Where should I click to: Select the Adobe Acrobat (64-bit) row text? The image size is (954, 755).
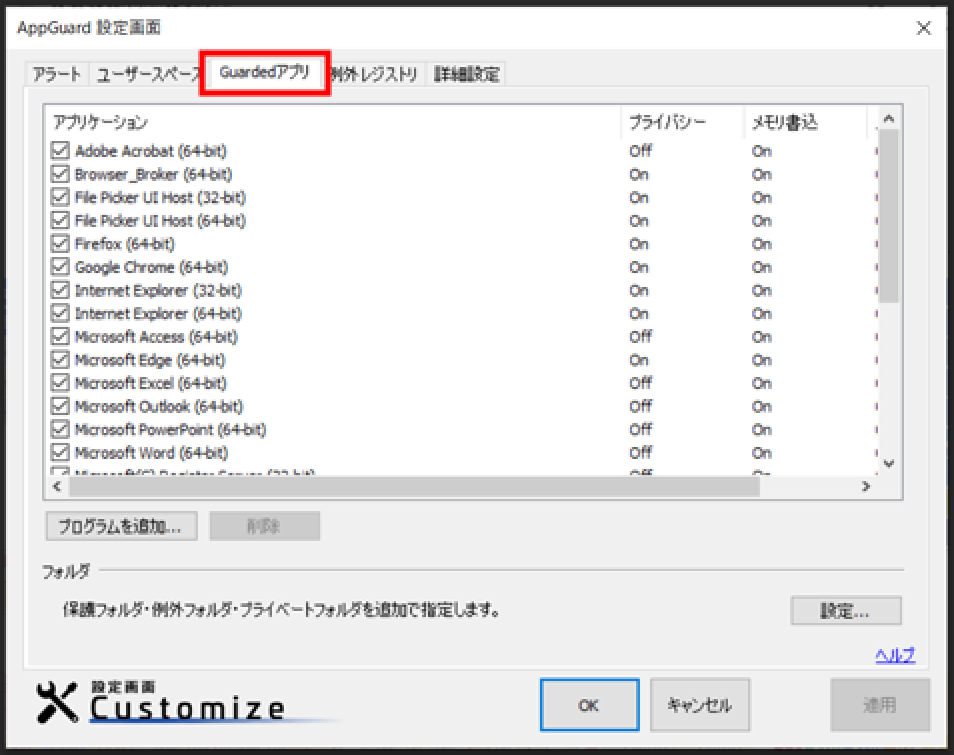151,150
